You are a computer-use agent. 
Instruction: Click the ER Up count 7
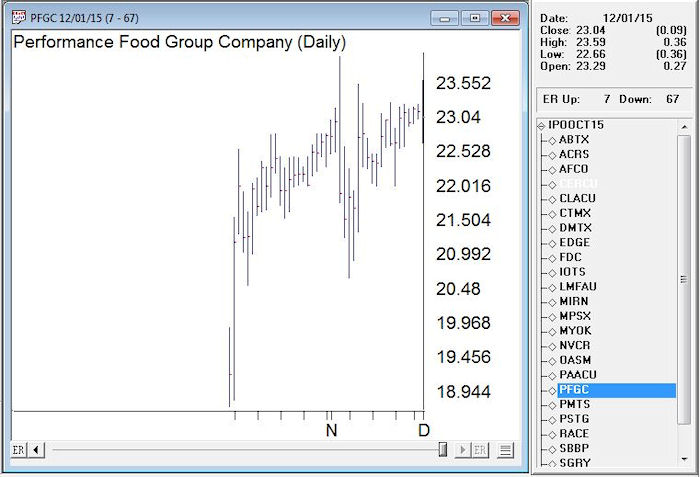click(607, 99)
